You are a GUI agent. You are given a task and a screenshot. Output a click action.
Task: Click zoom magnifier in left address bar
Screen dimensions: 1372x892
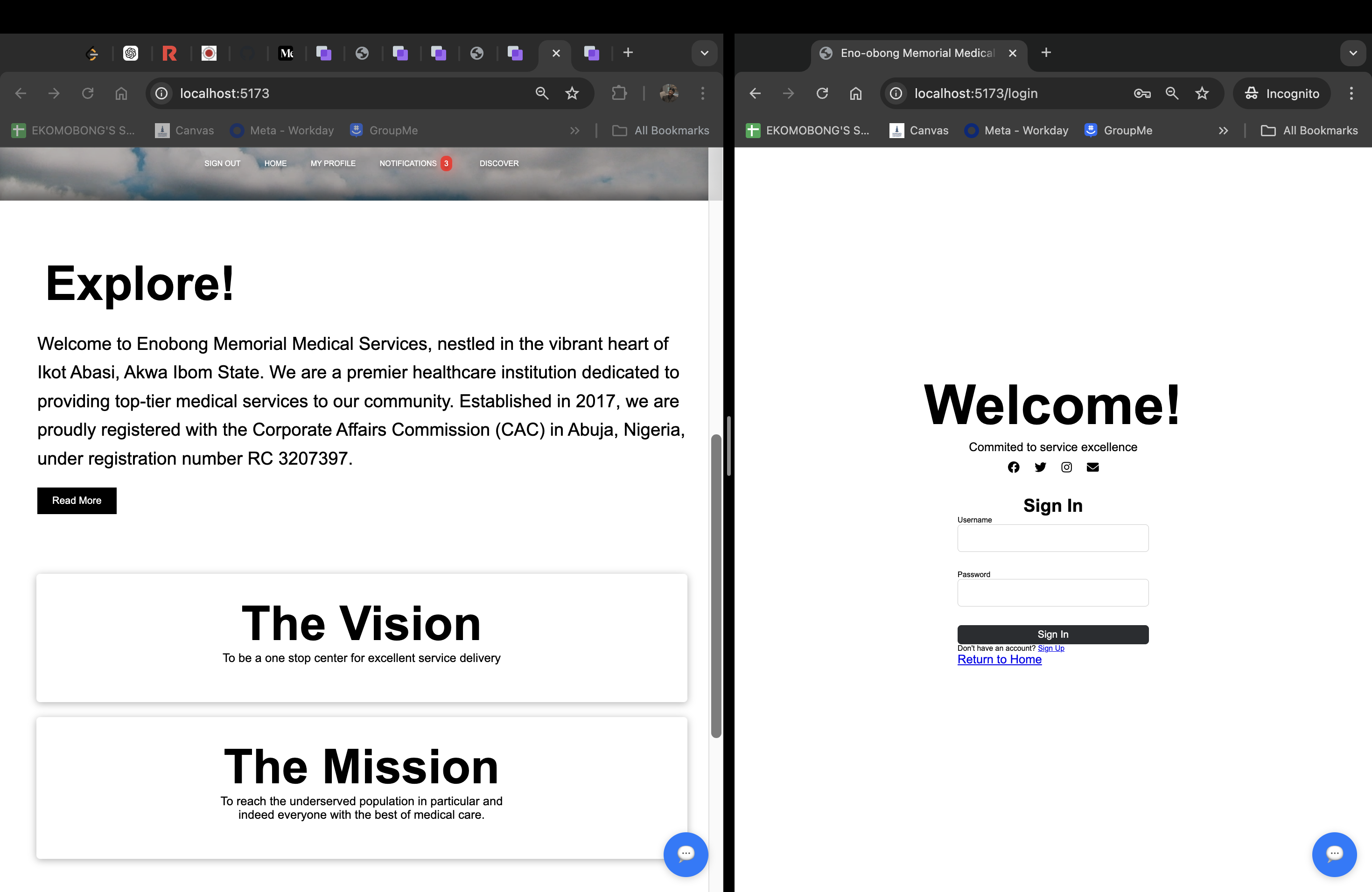(x=542, y=93)
